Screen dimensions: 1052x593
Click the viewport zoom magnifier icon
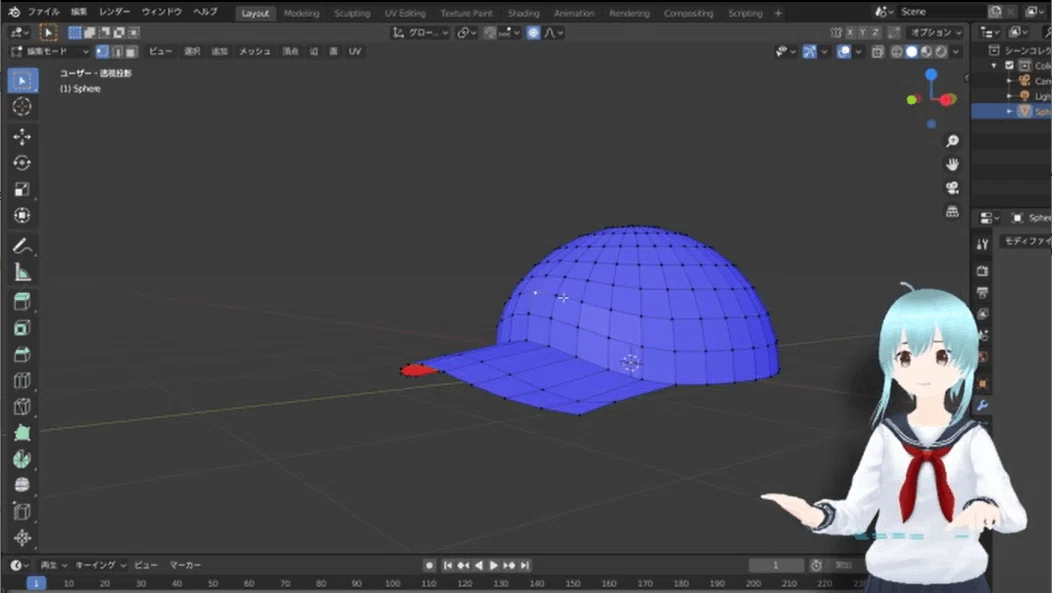(x=952, y=141)
